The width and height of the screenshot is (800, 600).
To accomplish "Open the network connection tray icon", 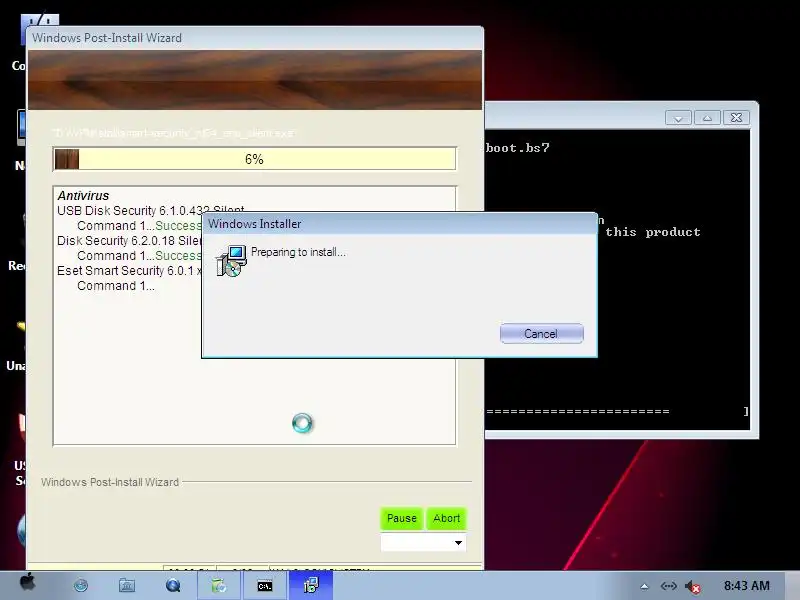I will [x=668, y=586].
